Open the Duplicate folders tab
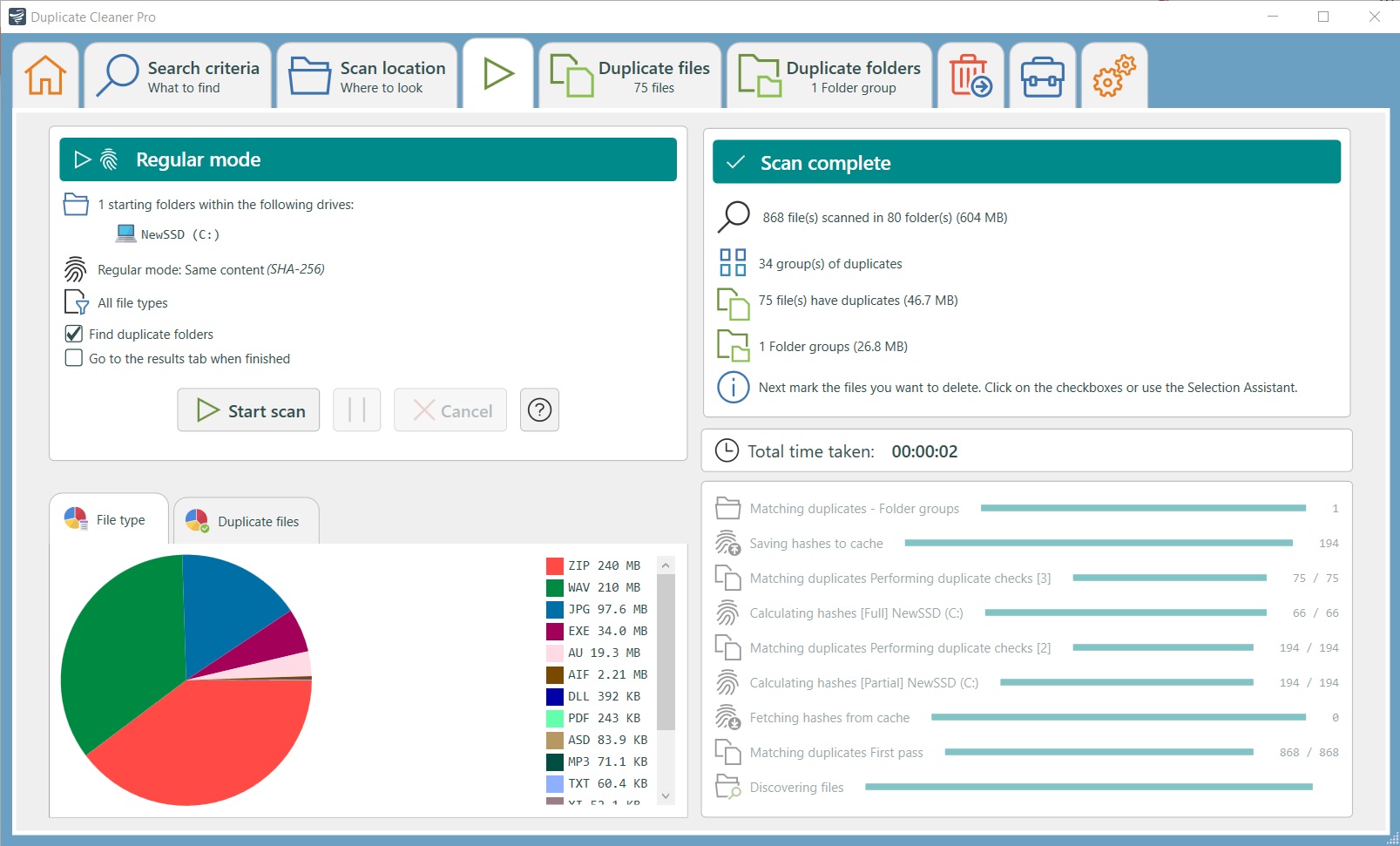Screen dimensions: 1400x846 [829, 76]
